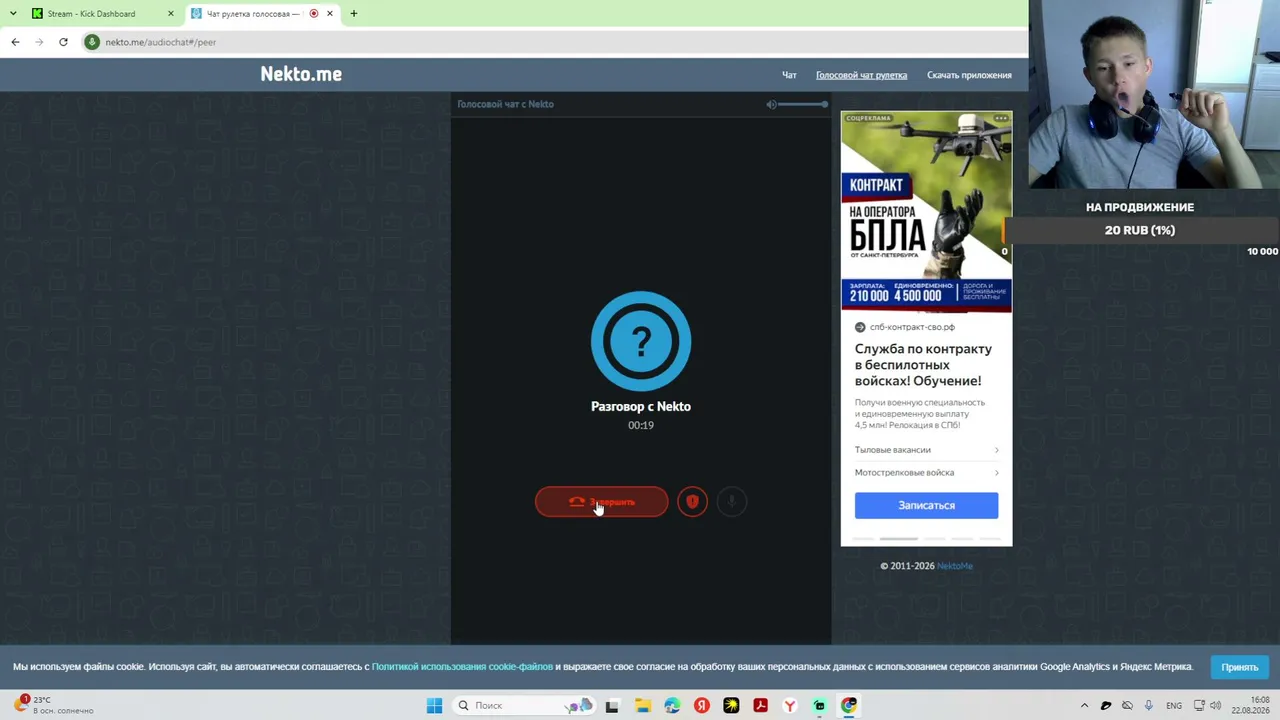This screenshot has width=1280, height=720.
Task: Open the yellow-on-black starburst taskbar app
Action: click(x=731, y=706)
